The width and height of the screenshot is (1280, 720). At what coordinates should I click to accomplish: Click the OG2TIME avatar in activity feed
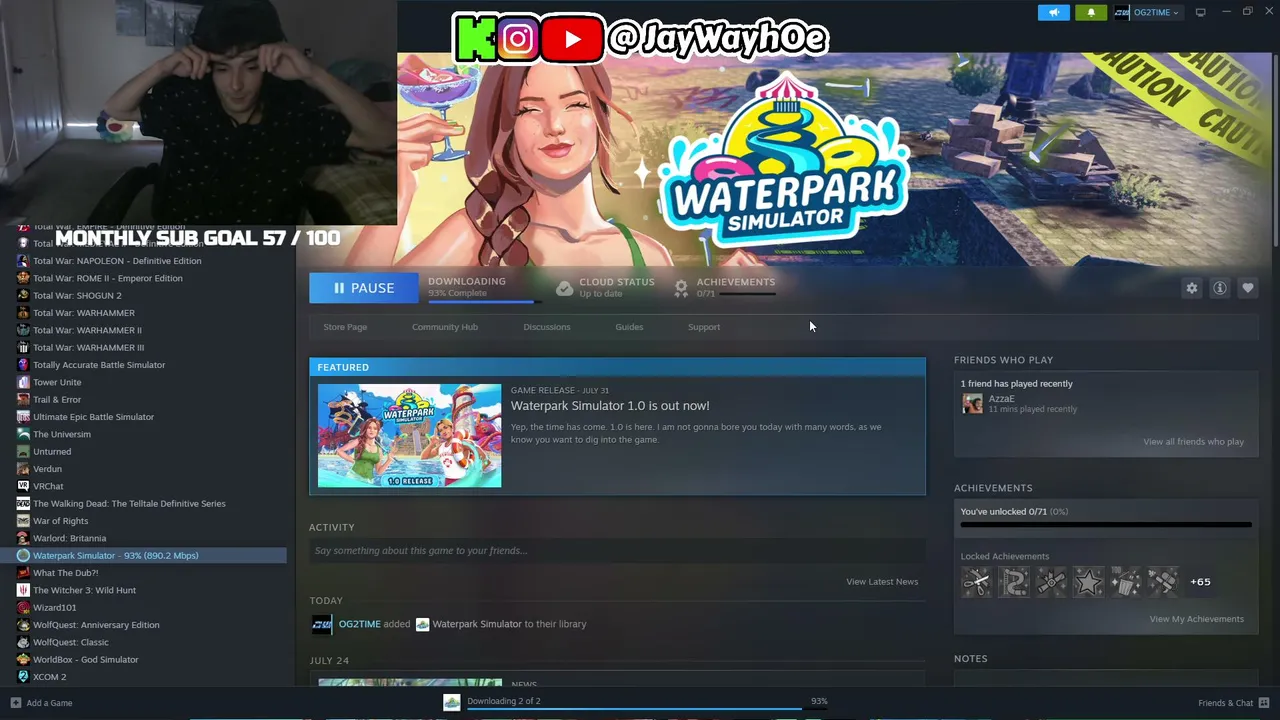(x=322, y=624)
